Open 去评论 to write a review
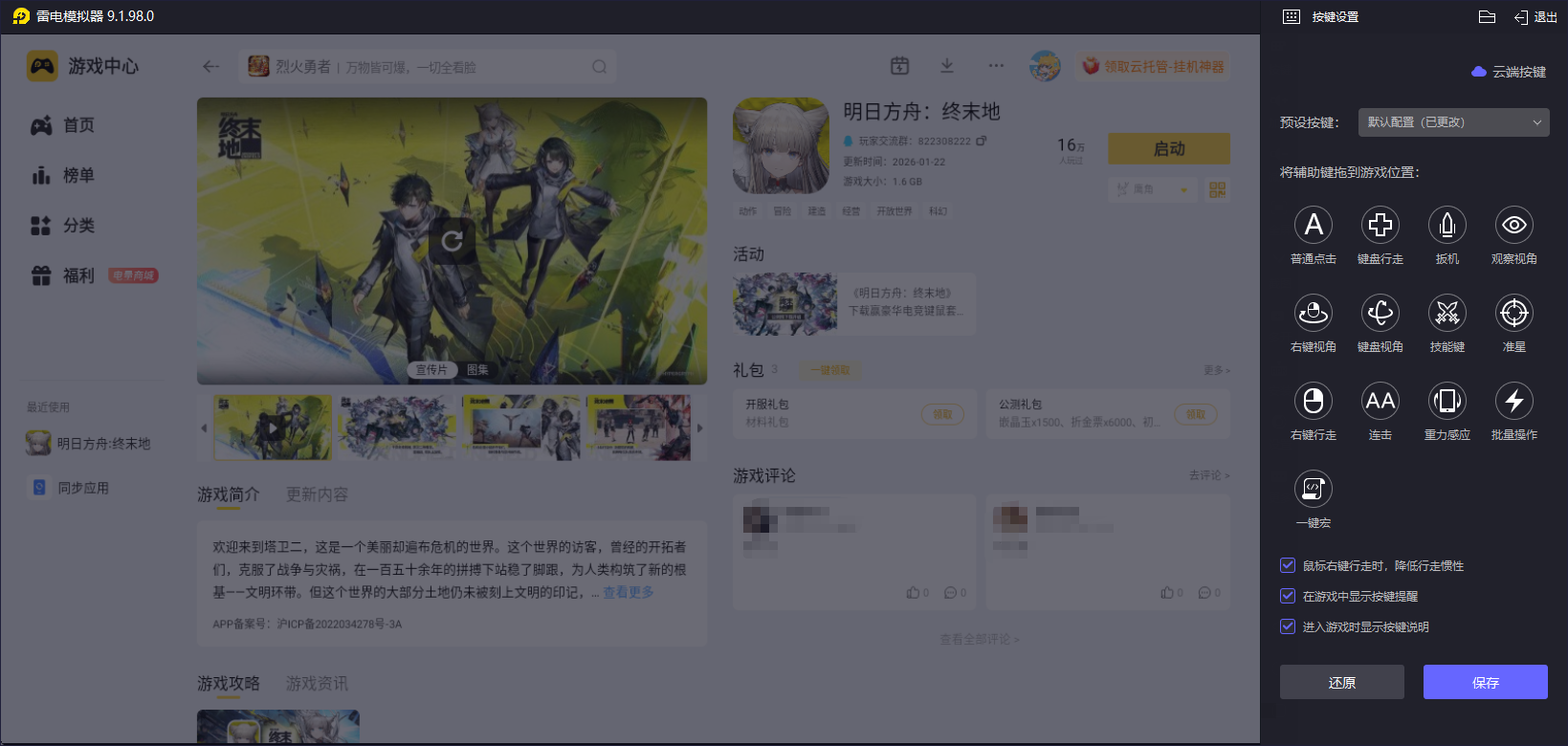The width and height of the screenshot is (1568, 746). (1209, 475)
